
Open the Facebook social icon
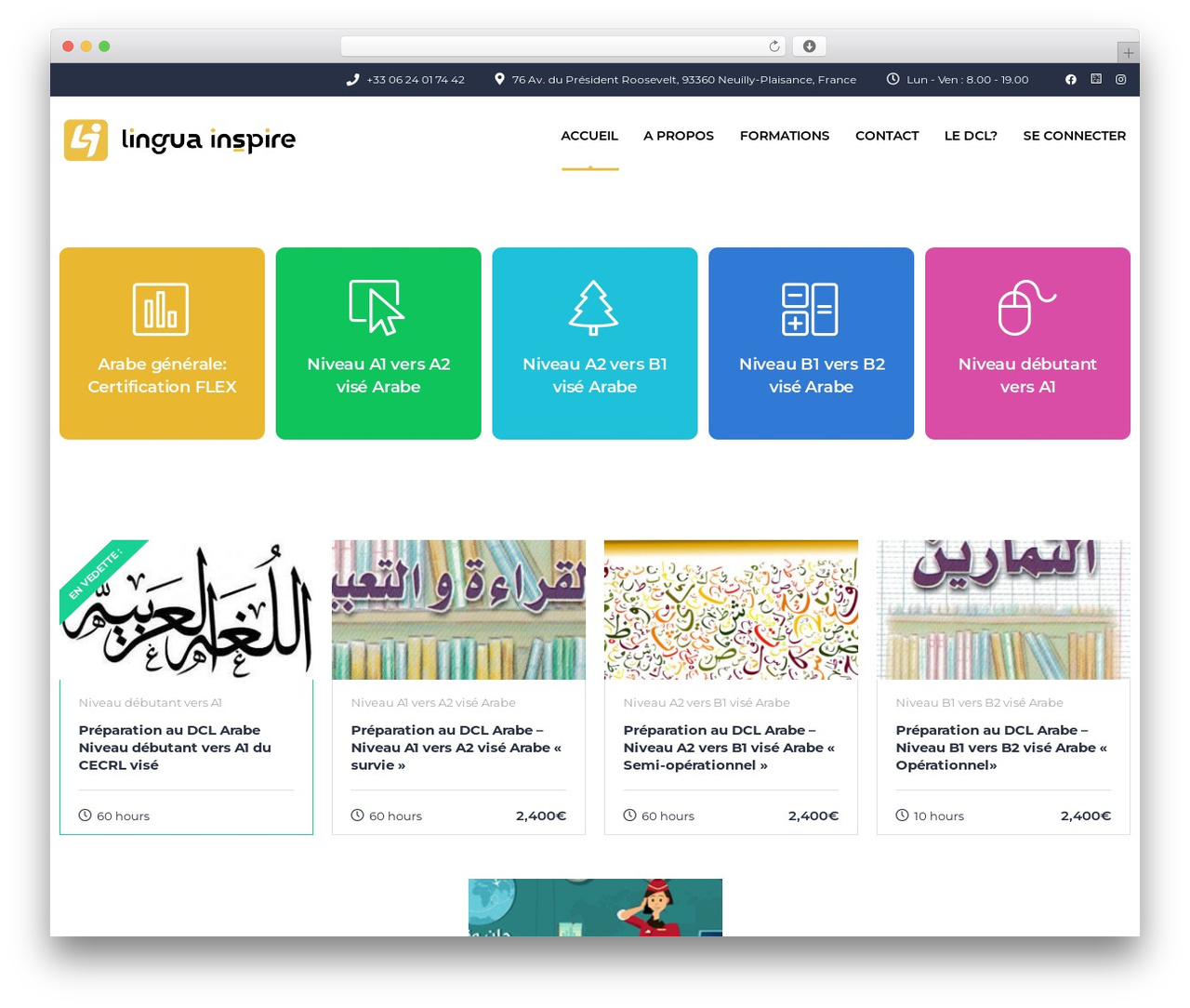(x=1071, y=80)
